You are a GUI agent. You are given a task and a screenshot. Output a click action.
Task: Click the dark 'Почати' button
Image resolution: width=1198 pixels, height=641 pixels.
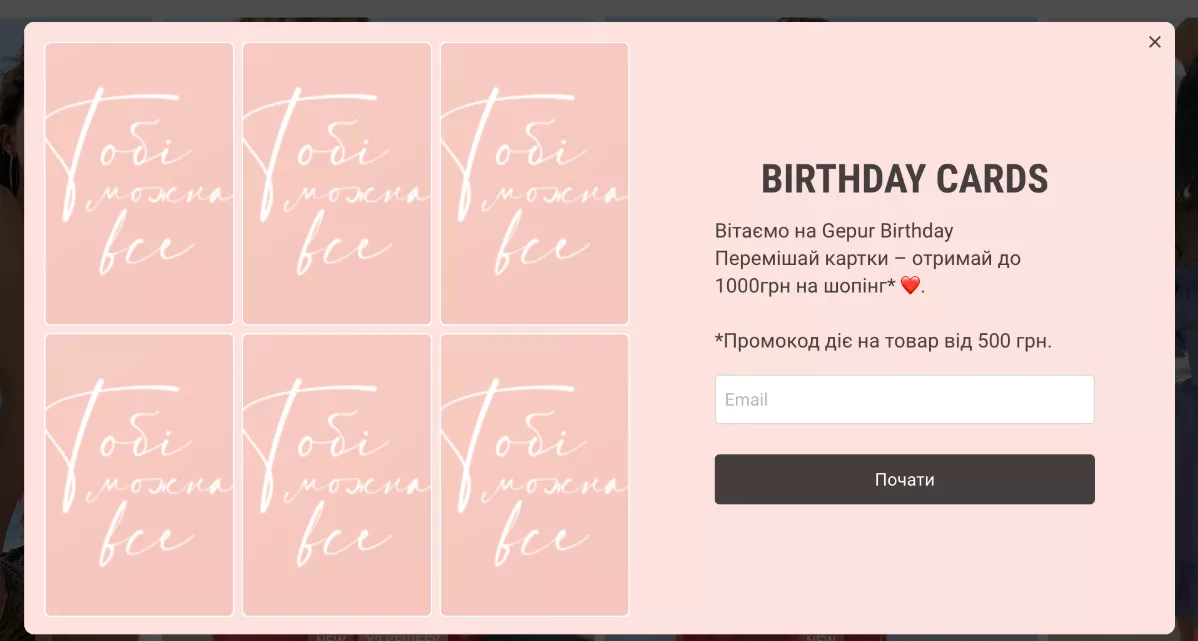[x=905, y=479]
